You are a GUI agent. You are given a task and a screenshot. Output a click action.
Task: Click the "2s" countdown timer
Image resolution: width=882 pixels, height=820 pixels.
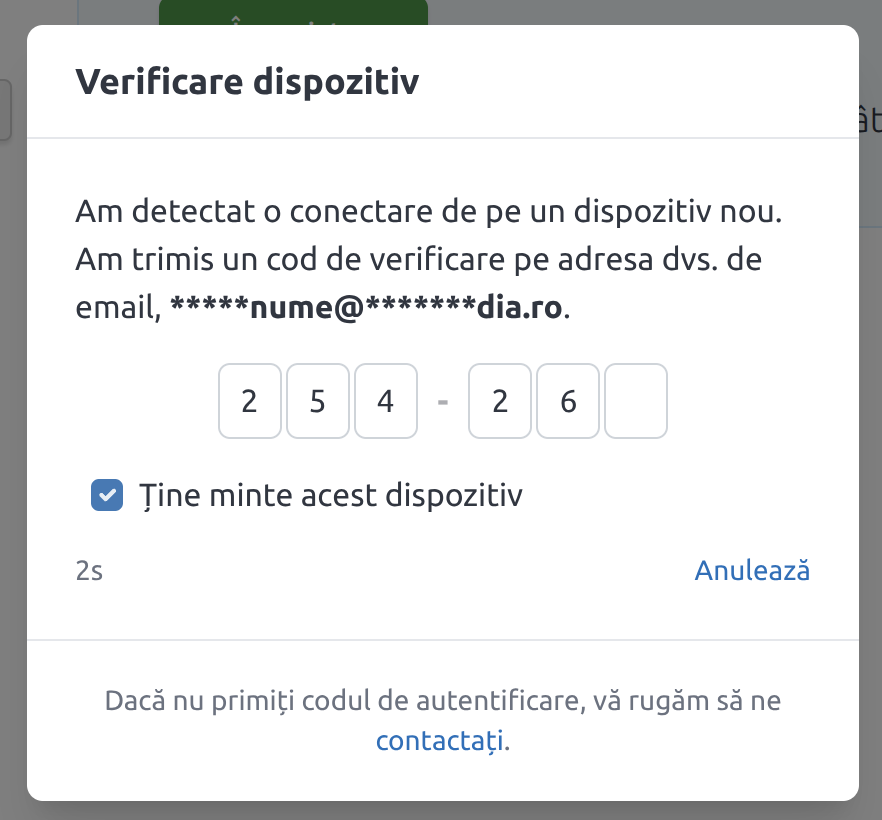[x=89, y=572]
